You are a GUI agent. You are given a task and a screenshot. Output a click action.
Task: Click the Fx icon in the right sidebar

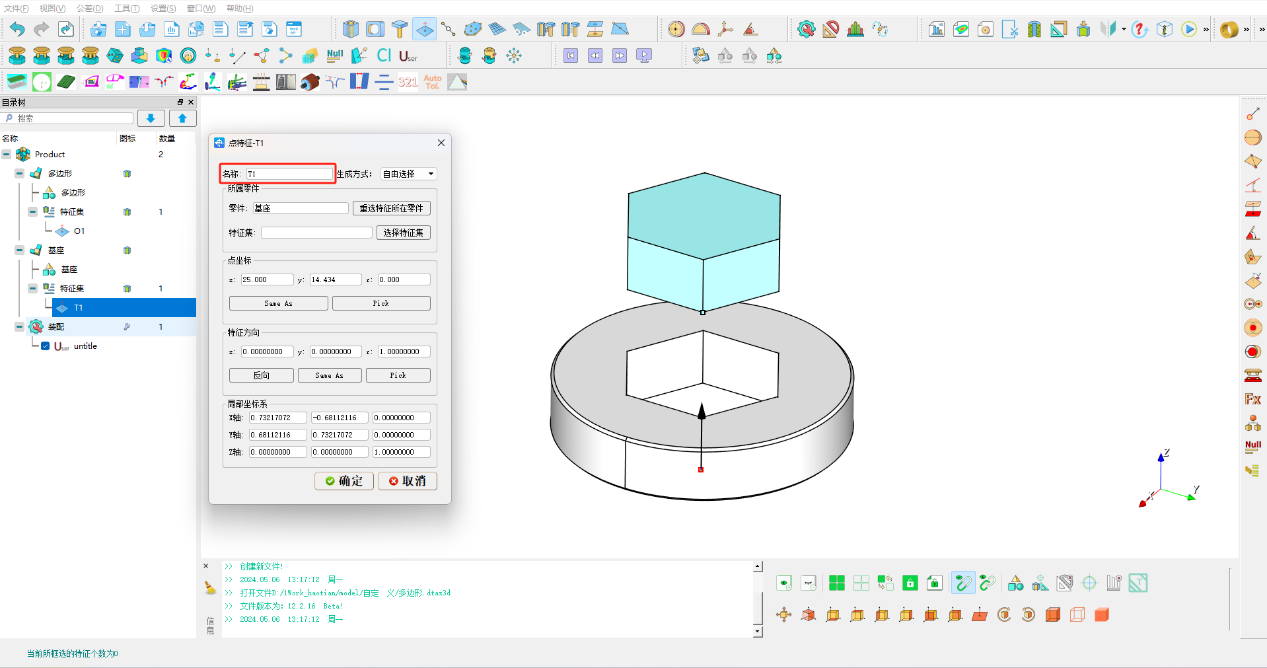[x=1251, y=398]
